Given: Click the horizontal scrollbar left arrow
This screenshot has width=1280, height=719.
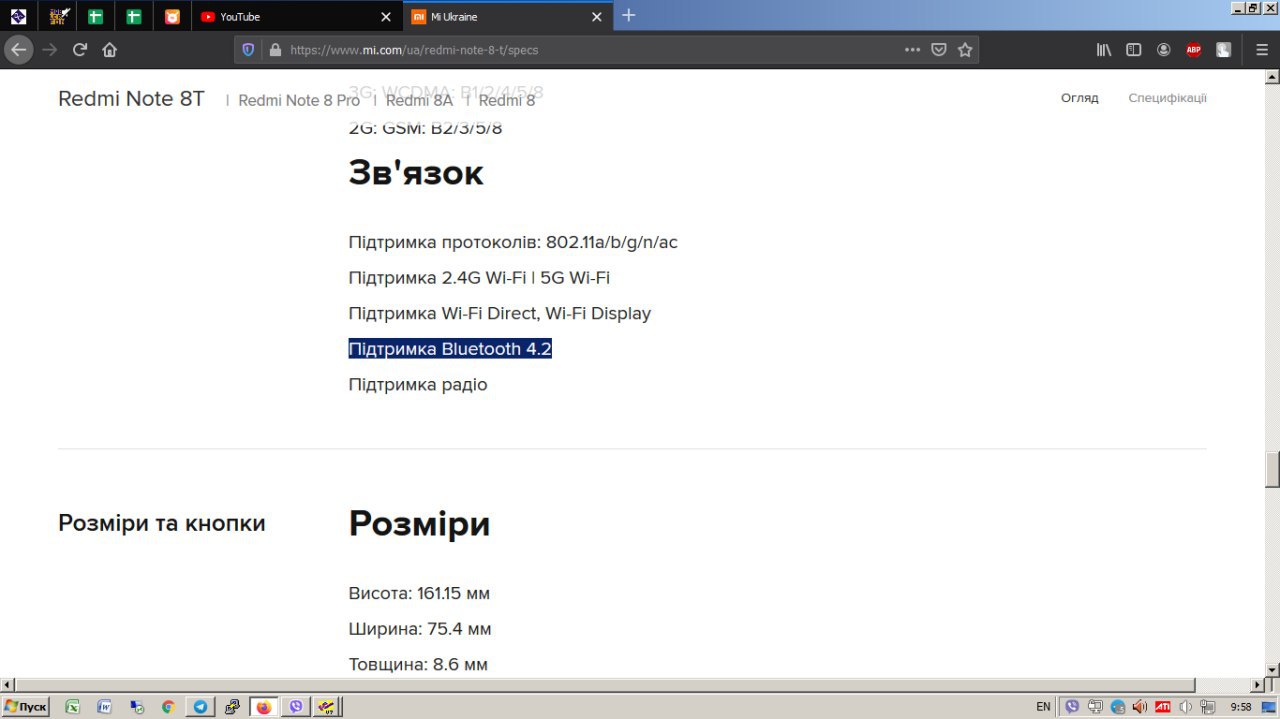Looking at the screenshot, I should point(7,685).
